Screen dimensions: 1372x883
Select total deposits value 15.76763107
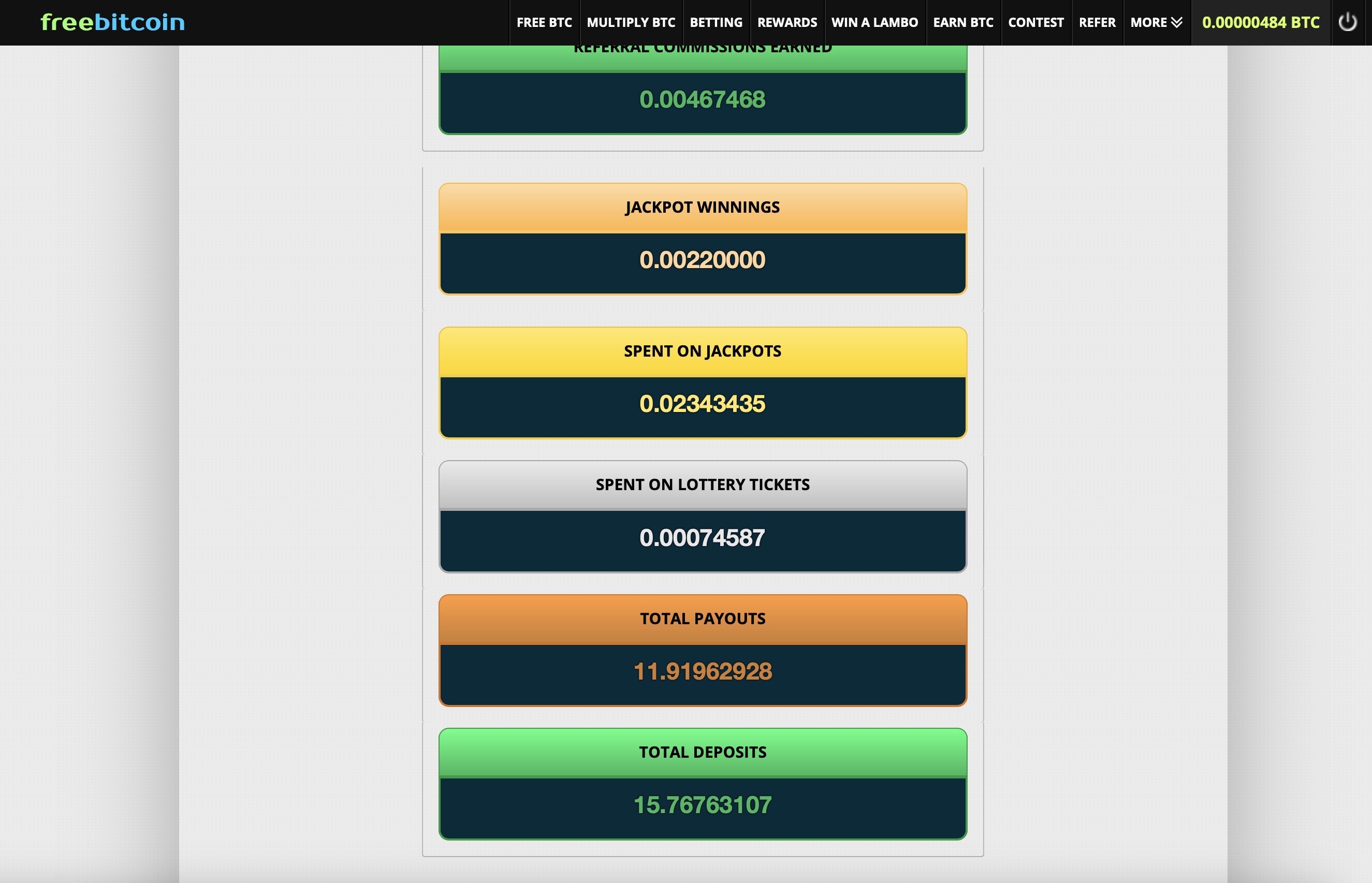(x=703, y=805)
